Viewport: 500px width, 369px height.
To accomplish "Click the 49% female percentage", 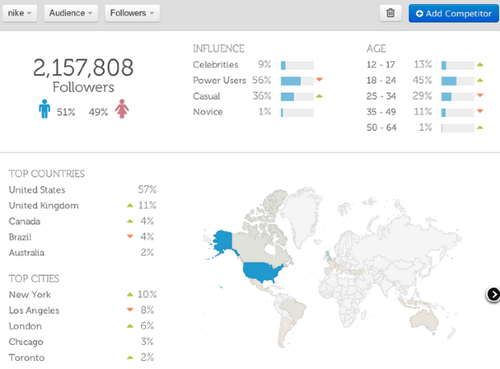I will 98,112.
